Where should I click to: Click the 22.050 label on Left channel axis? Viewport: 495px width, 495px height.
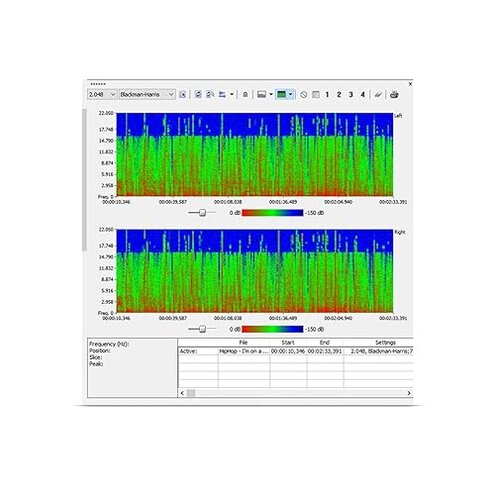coord(106,113)
